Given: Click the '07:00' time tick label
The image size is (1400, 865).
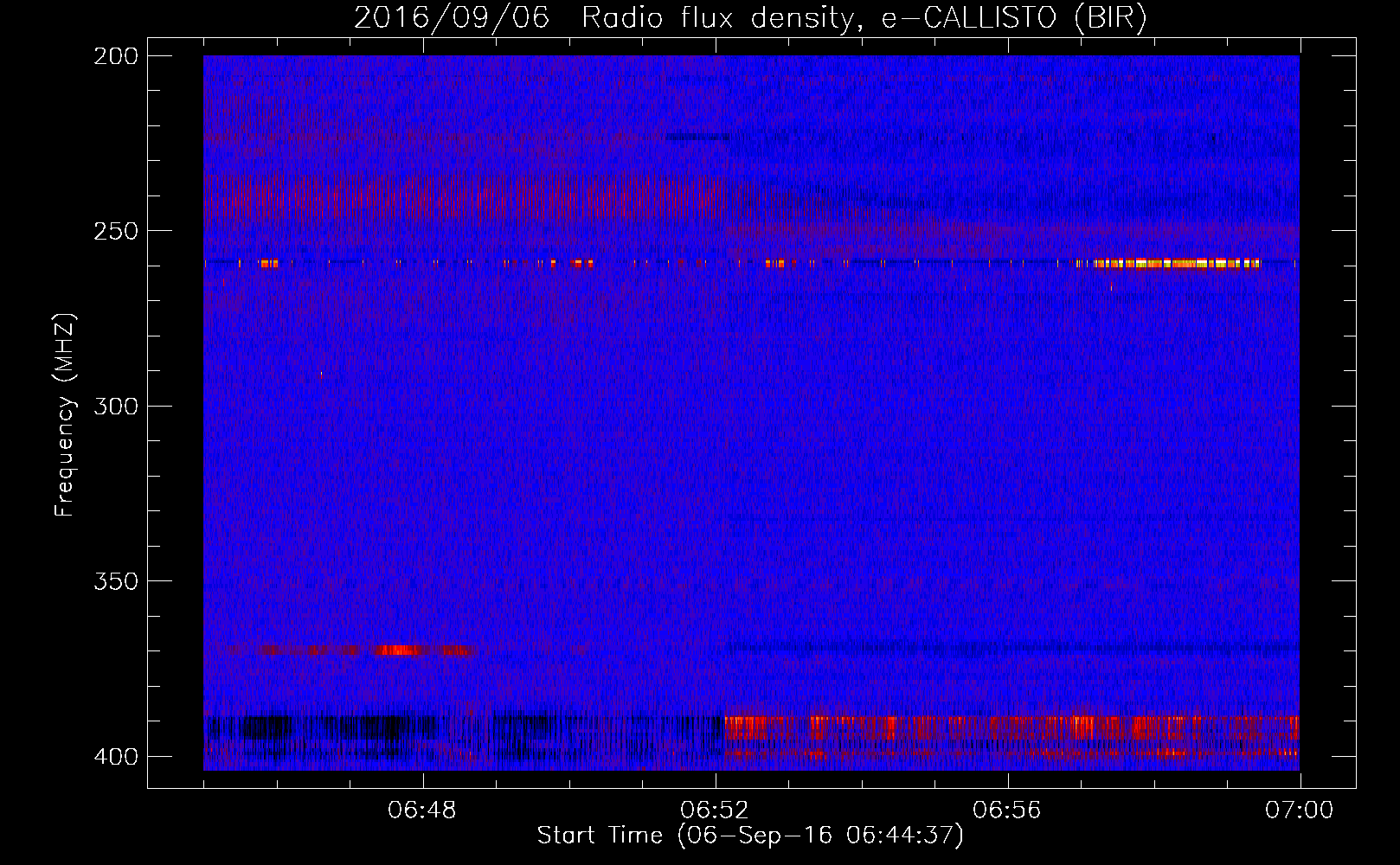Looking at the screenshot, I should tap(1299, 811).
